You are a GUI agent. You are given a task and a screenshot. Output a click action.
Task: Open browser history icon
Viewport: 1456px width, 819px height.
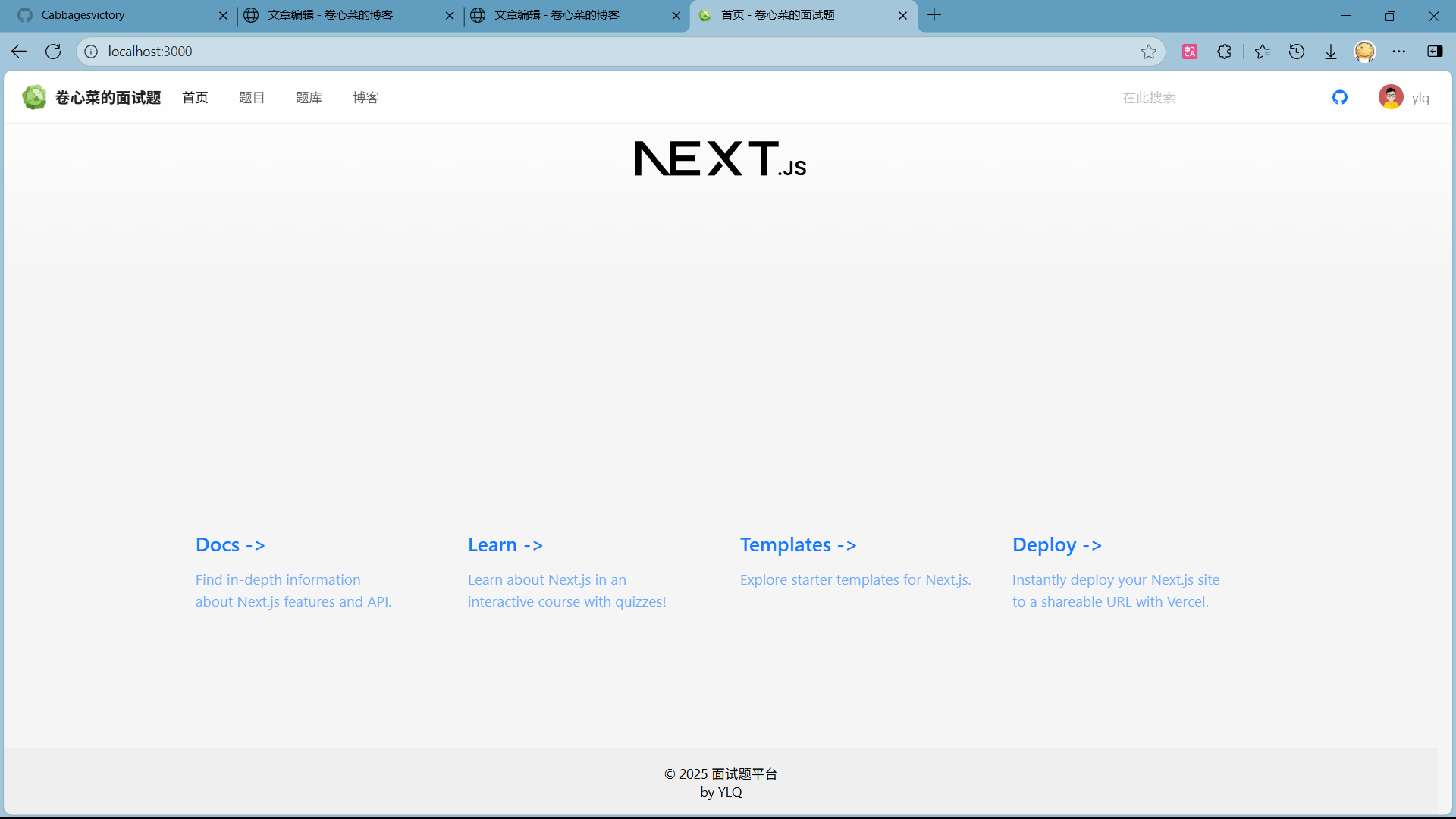point(1297,52)
